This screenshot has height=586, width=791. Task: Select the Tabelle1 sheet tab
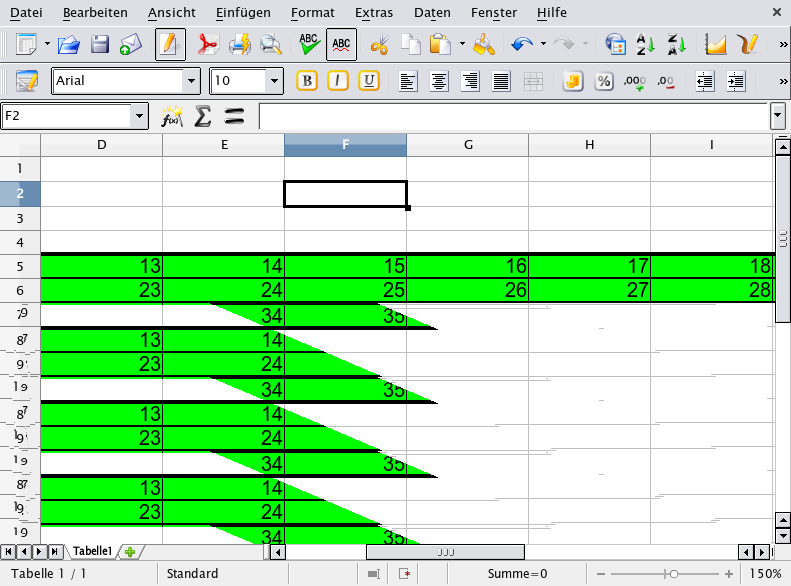[92, 551]
